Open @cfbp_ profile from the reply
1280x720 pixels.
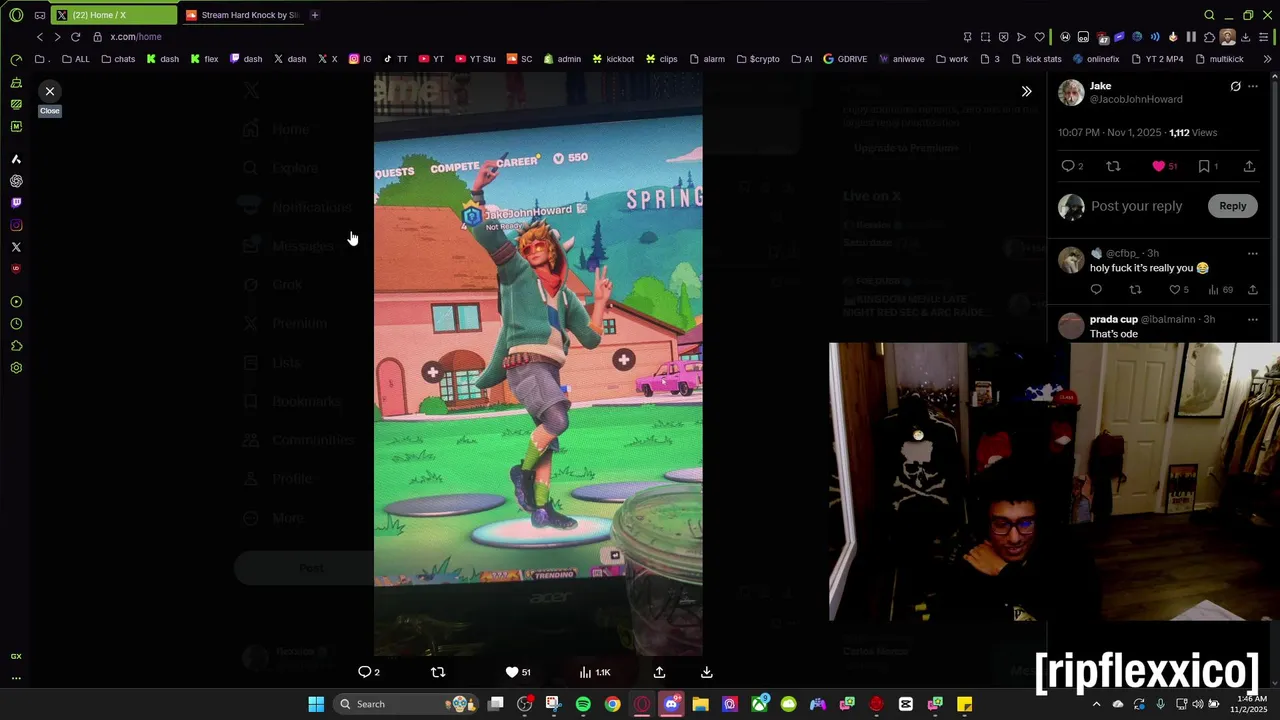(x=1124, y=253)
